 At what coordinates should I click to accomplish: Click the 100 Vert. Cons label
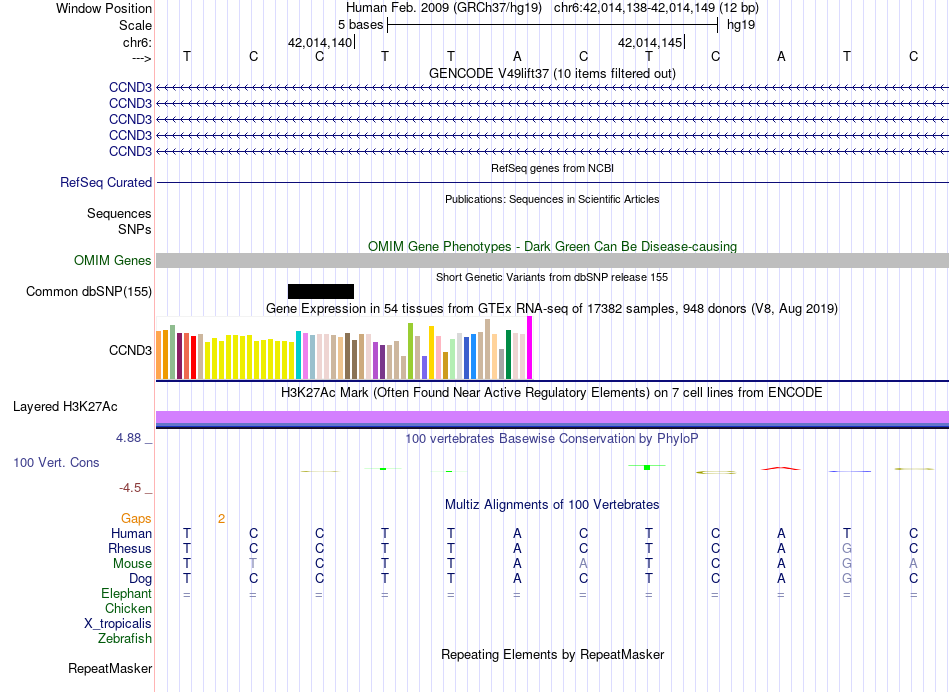pos(56,462)
